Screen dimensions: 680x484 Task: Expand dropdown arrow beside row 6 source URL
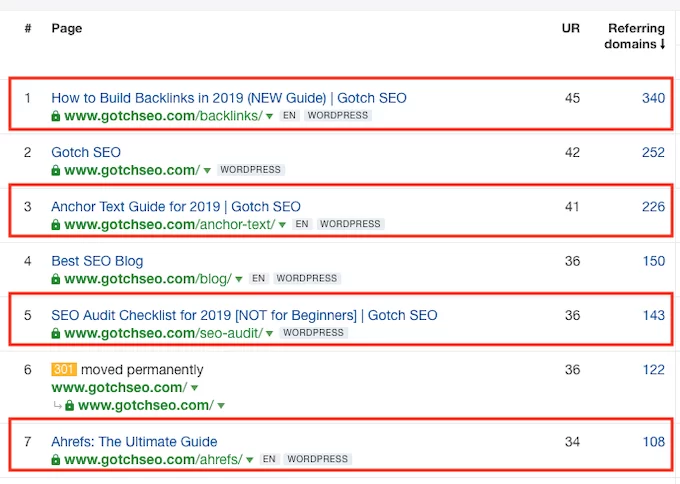coord(194,388)
